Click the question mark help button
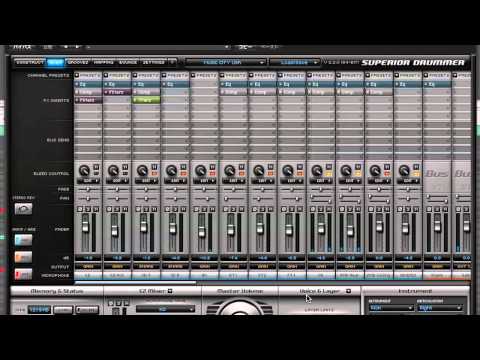 [x=172, y=62]
